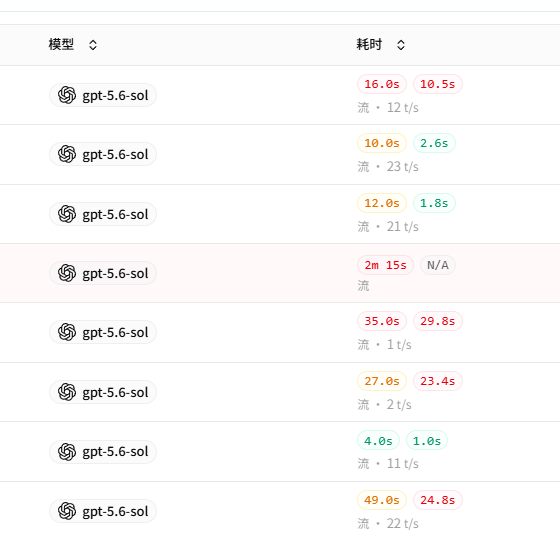
Task: Click the red 29.8s latency badge
Action: coord(438,321)
